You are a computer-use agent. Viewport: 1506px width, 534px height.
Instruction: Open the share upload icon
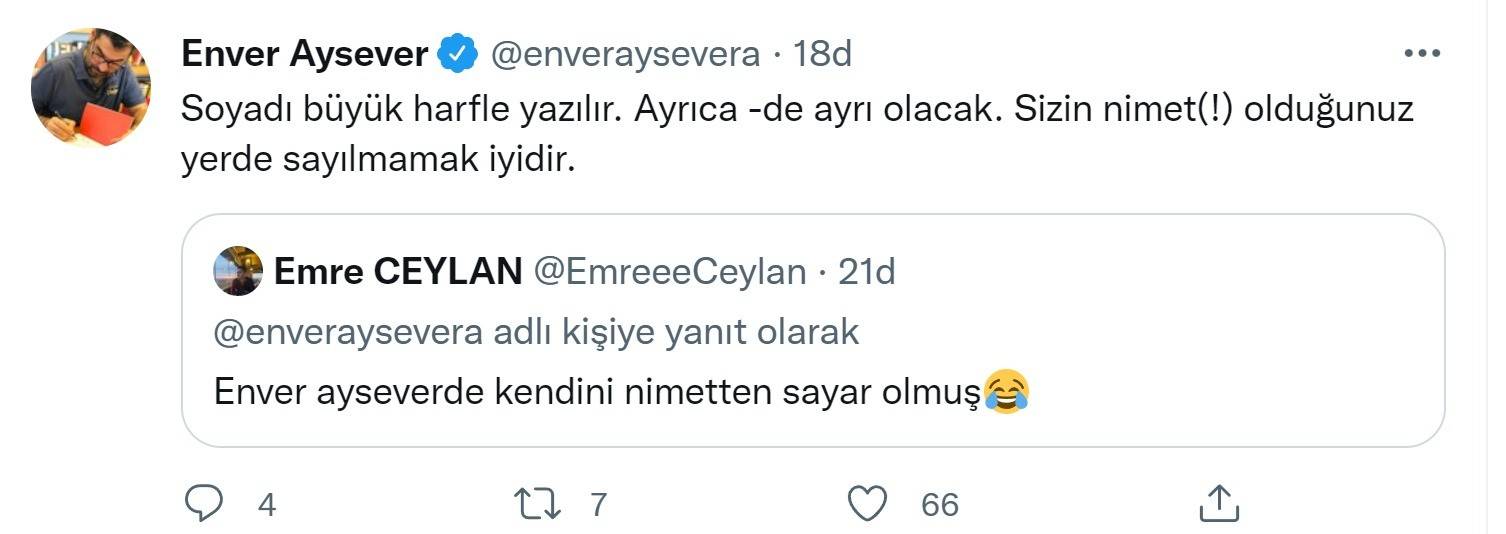point(1219,503)
